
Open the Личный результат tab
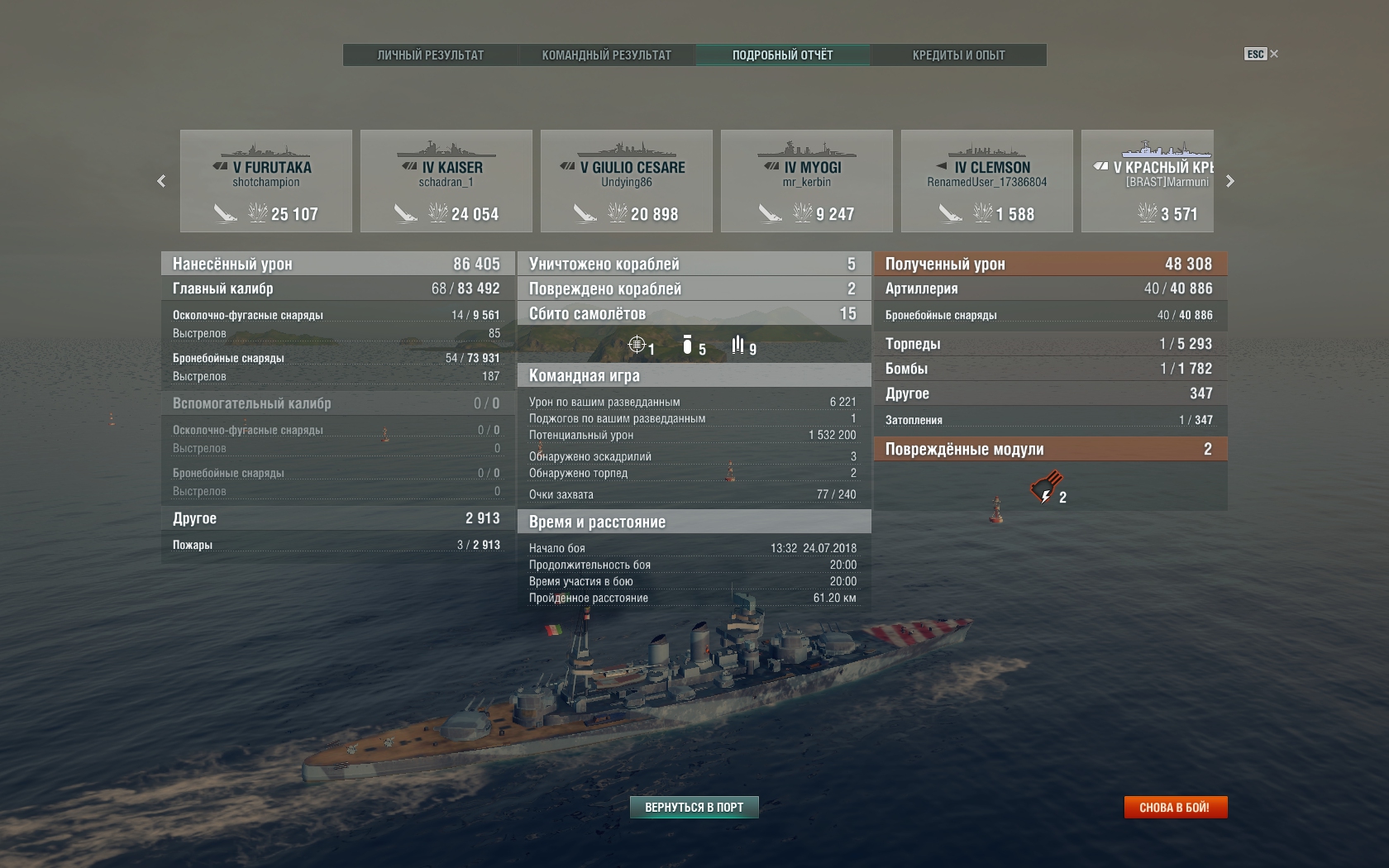(431, 55)
